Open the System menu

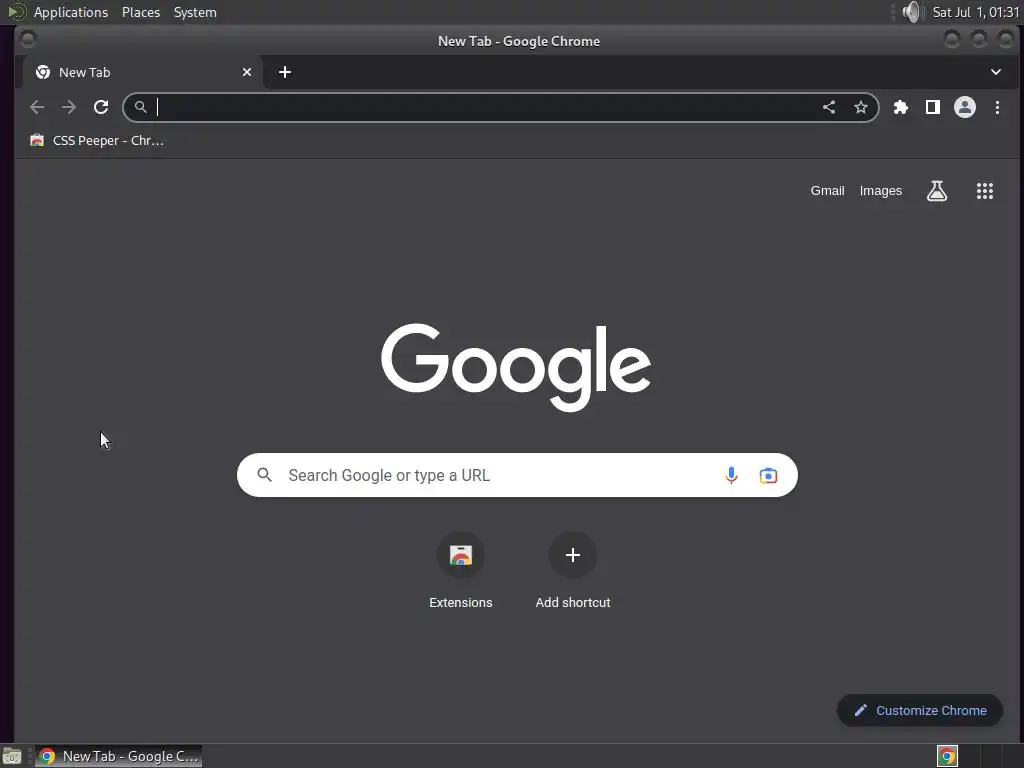[x=195, y=12]
